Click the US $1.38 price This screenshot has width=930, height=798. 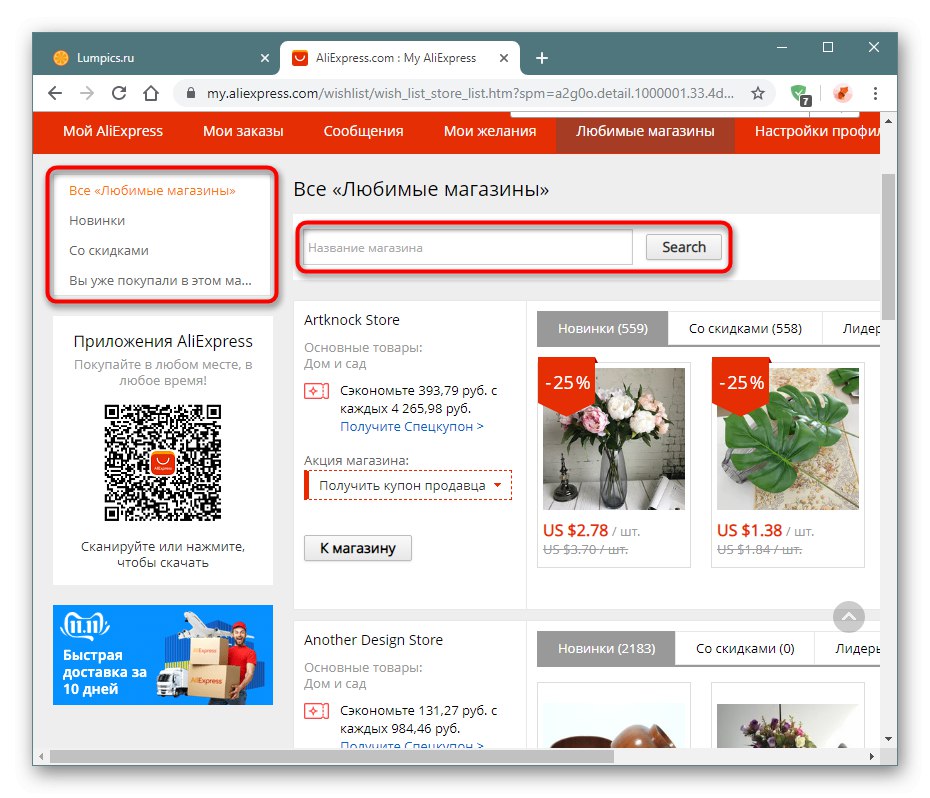pos(749,530)
